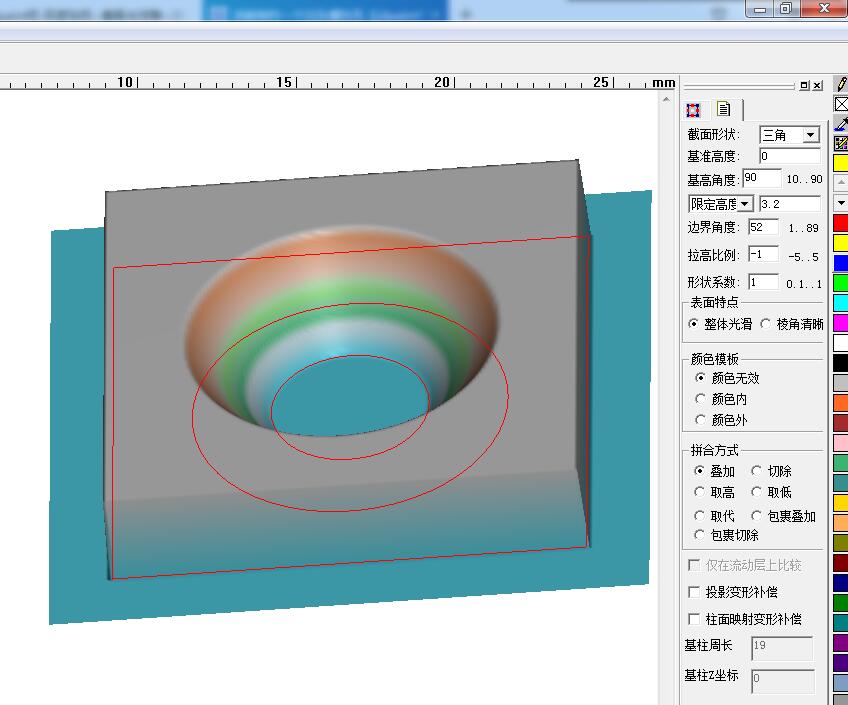848x705 pixels.
Task: Enable 投影变形补偿 checkbox
Action: click(694, 592)
